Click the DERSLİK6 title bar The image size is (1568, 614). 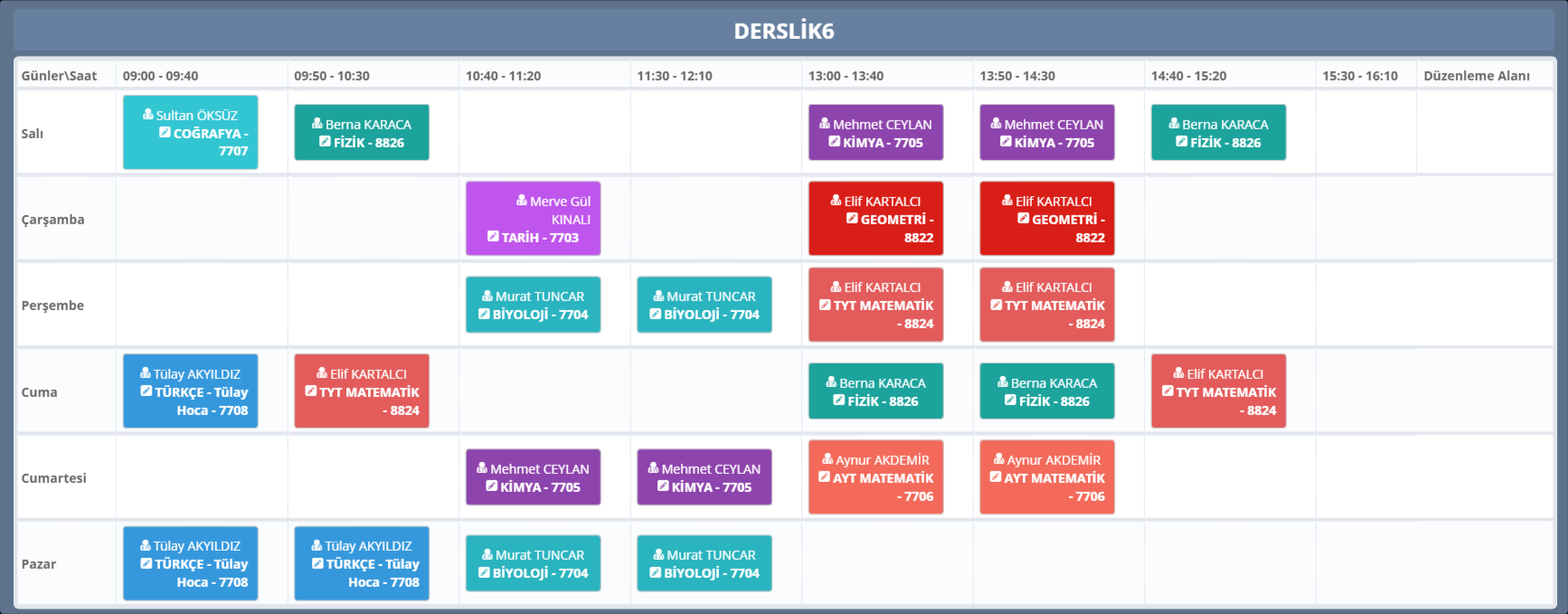click(x=784, y=31)
